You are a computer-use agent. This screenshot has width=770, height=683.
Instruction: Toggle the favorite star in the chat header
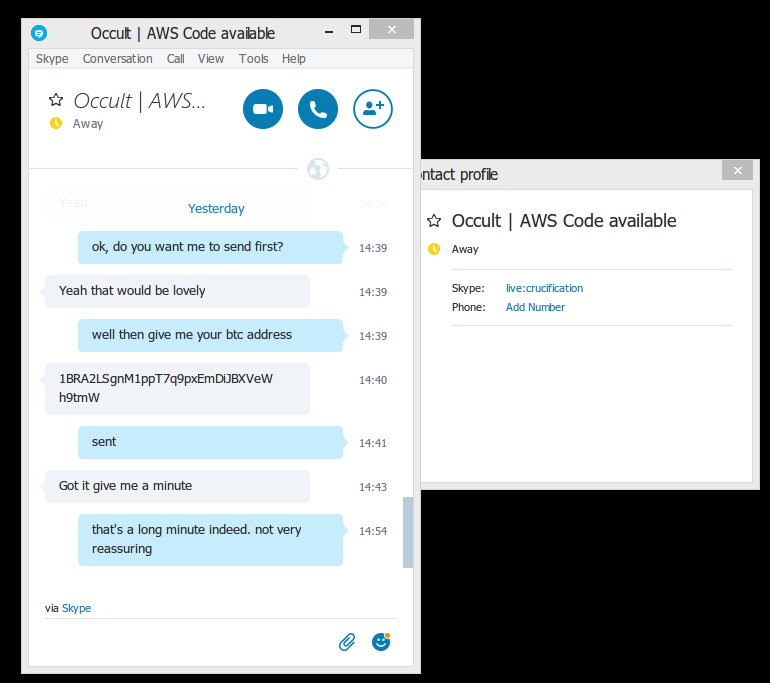pos(56,100)
